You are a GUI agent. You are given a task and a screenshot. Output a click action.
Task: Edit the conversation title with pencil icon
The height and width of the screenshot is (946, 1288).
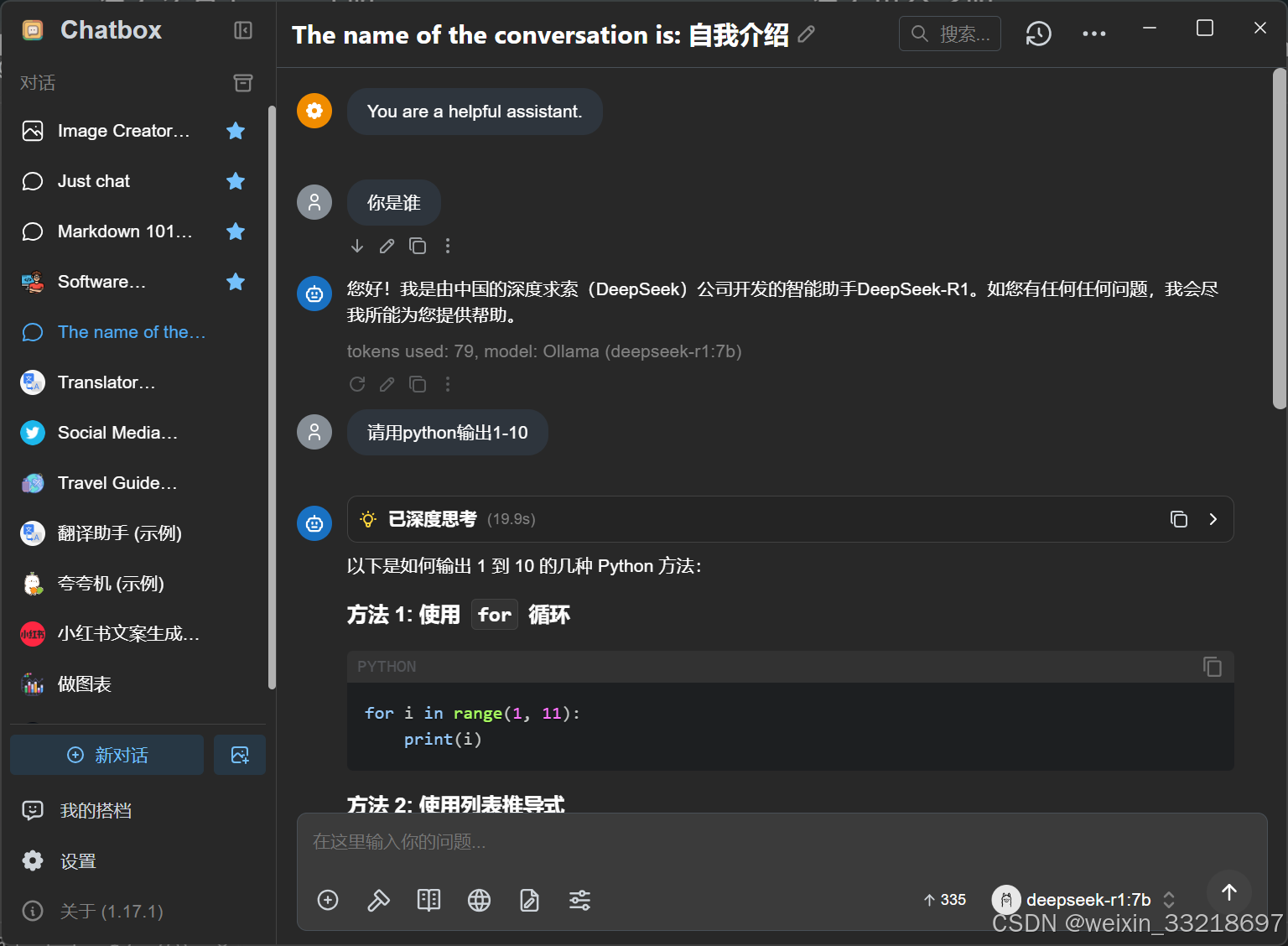[807, 34]
